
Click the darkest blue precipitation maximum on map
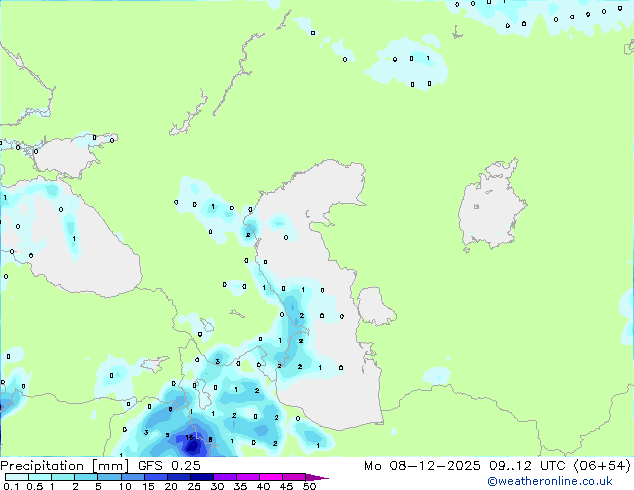click(193, 446)
